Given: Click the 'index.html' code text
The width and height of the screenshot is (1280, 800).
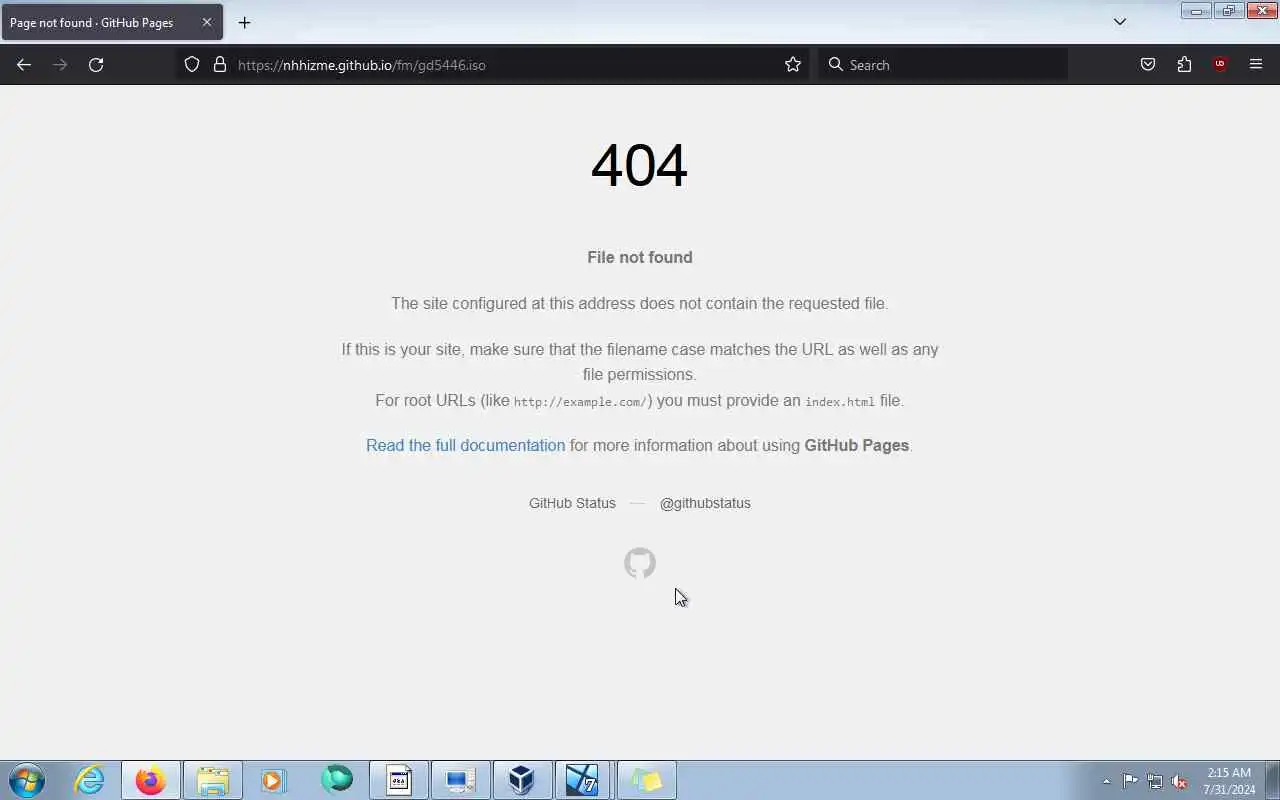Looking at the screenshot, I should (840, 401).
